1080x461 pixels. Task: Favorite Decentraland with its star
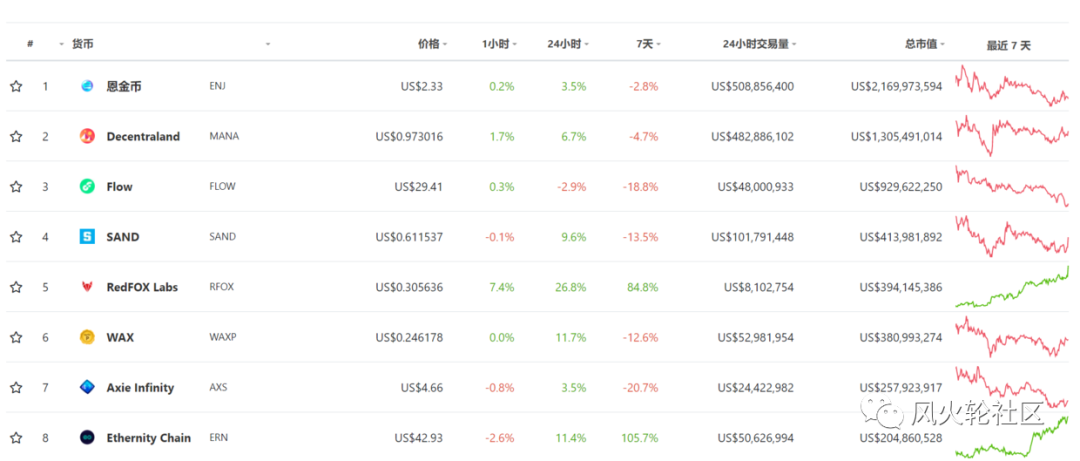(16, 136)
